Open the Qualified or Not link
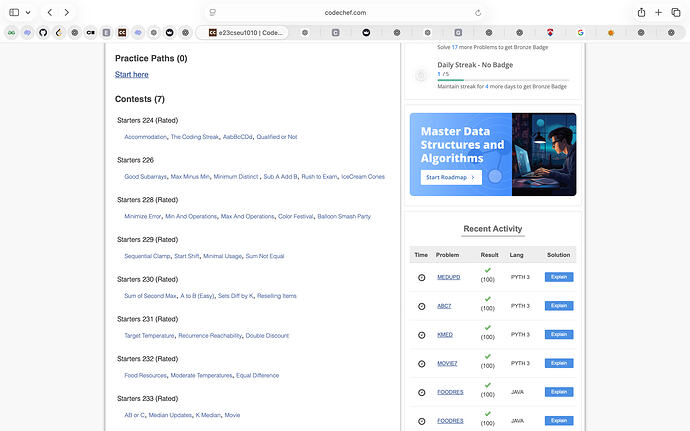The image size is (690, 431). pos(277,137)
